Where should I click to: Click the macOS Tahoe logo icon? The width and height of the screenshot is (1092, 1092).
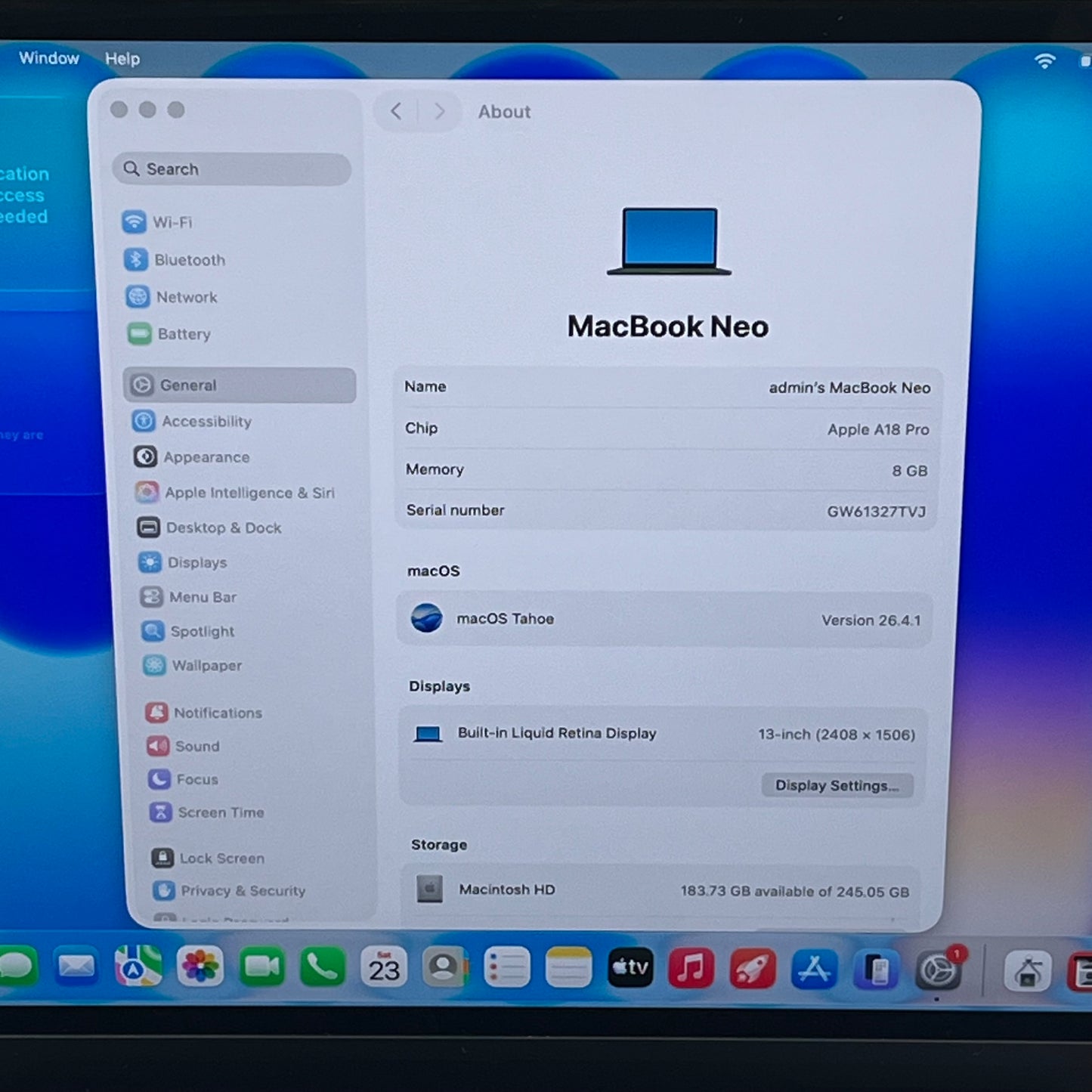[427, 618]
